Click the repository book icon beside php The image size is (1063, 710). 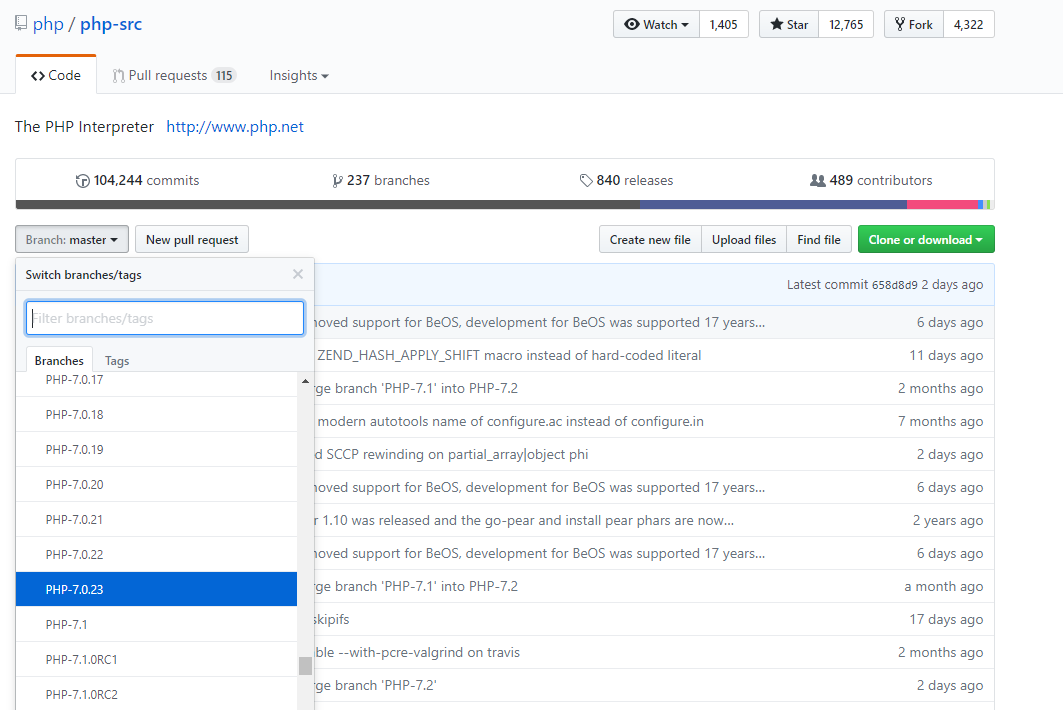pyautogui.click(x=21, y=24)
